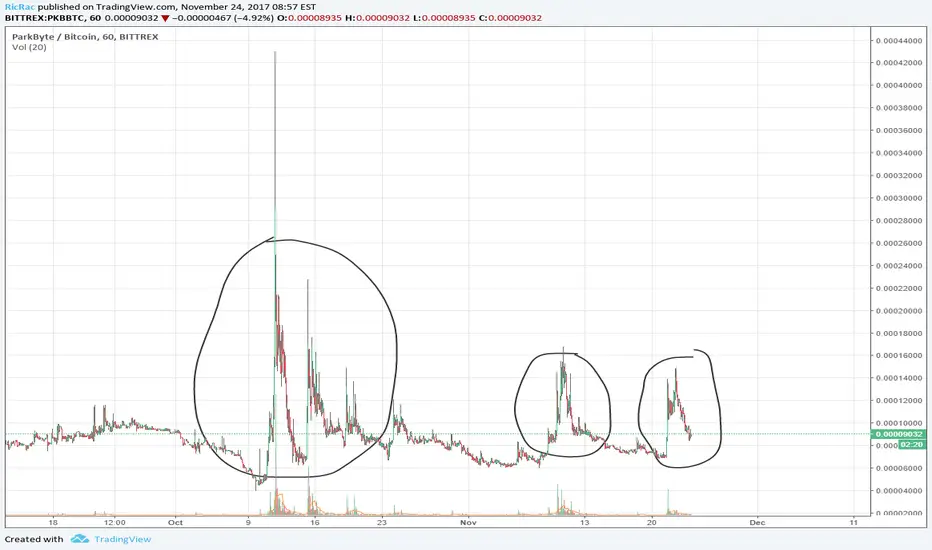Image resolution: width=932 pixels, height=550 pixels.
Task: Click the 0.00024000 price axis label
Action: [x=899, y=266]
